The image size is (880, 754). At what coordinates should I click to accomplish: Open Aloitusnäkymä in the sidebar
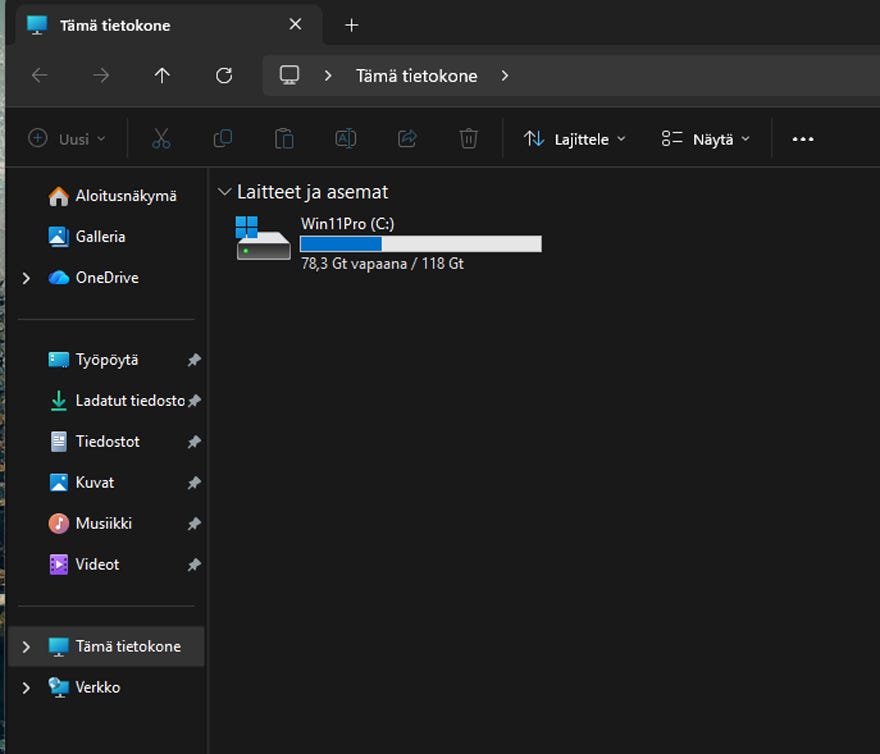125,196
